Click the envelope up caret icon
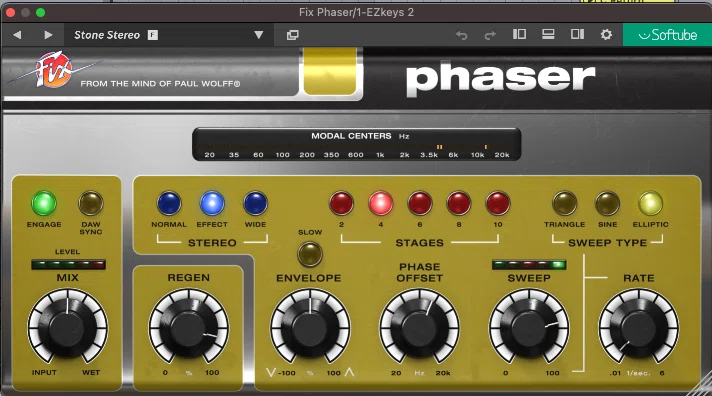The image size is (712, 396). click(x=349, y=372)
